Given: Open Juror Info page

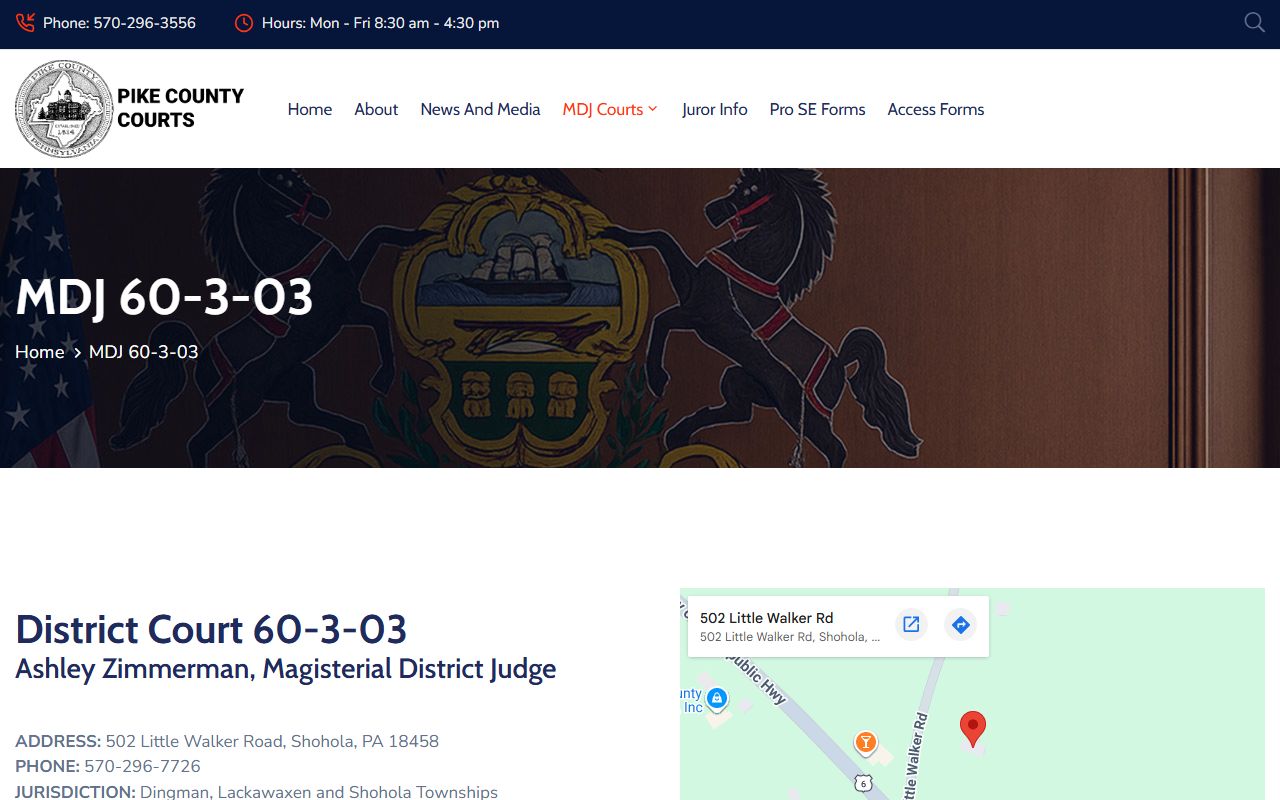Looking at the screenshot, I should click(714, 109).
